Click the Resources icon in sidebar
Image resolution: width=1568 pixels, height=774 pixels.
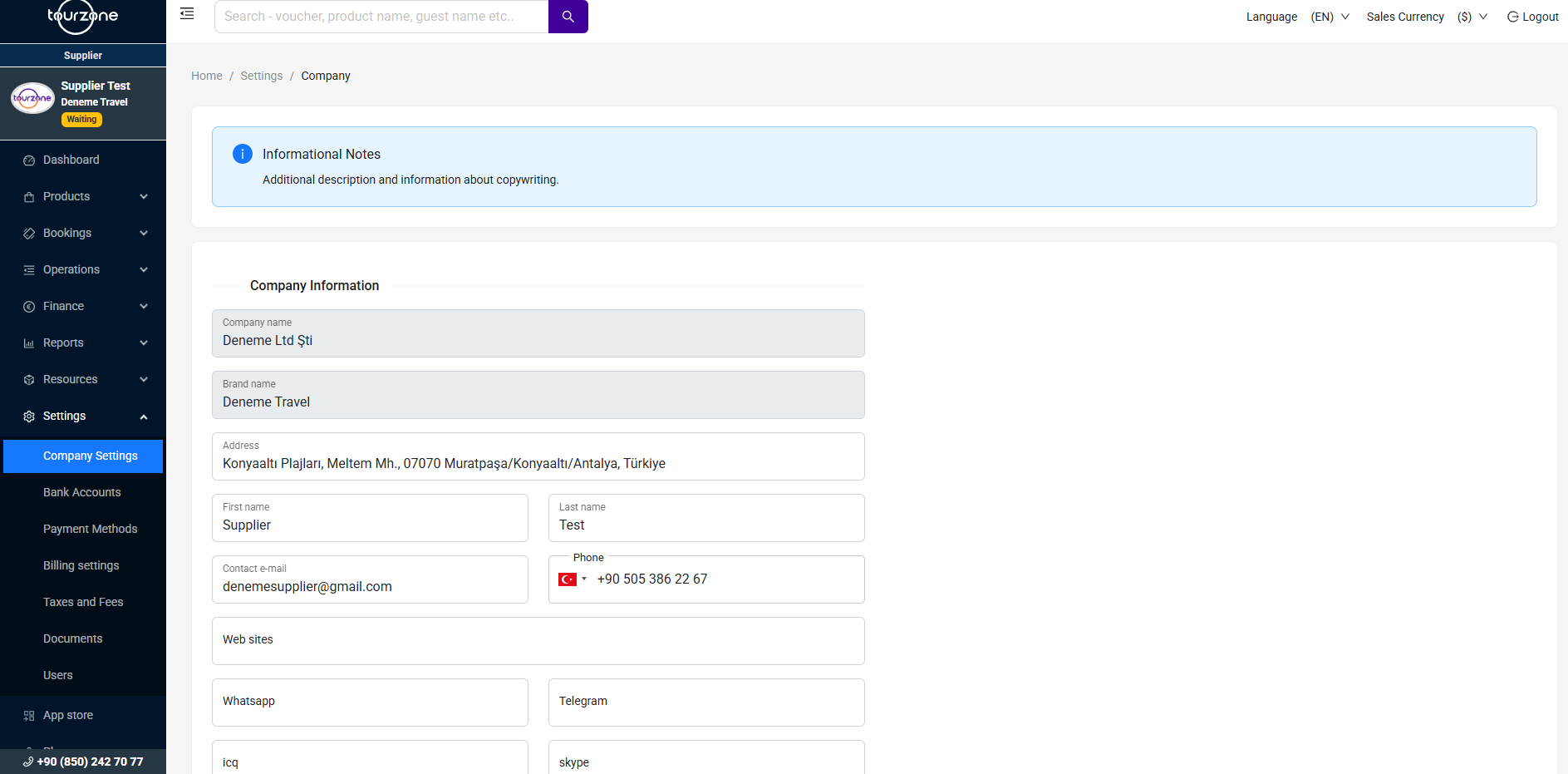coord(29,380)
